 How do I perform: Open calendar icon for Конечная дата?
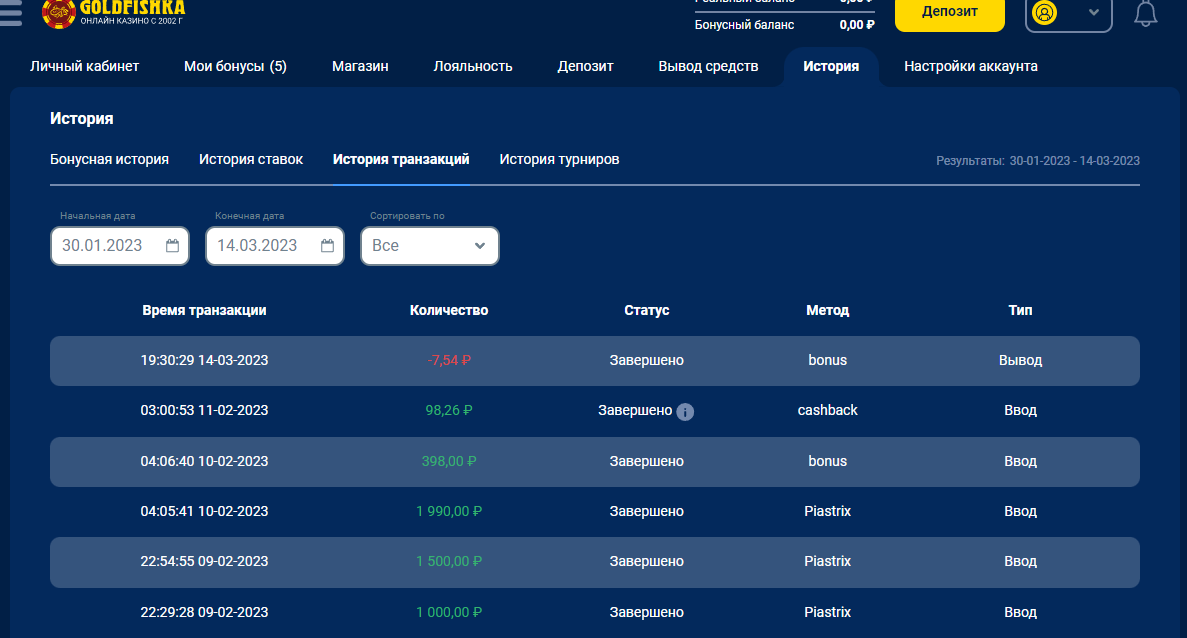pos(327,246)
